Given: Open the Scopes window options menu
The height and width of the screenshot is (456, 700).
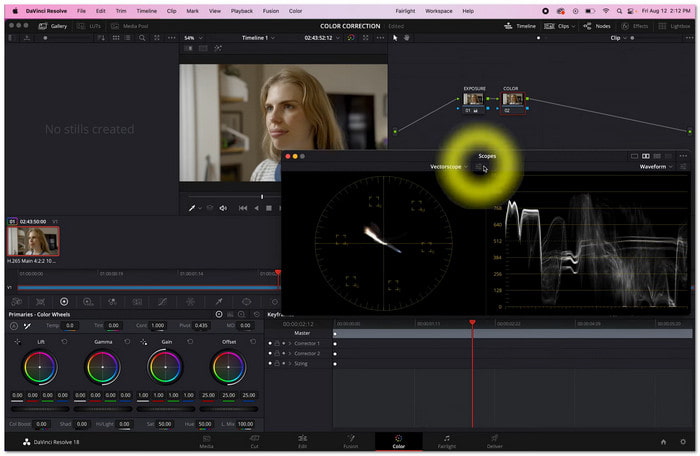Looking at the screenshot, I should coord(683,156).
